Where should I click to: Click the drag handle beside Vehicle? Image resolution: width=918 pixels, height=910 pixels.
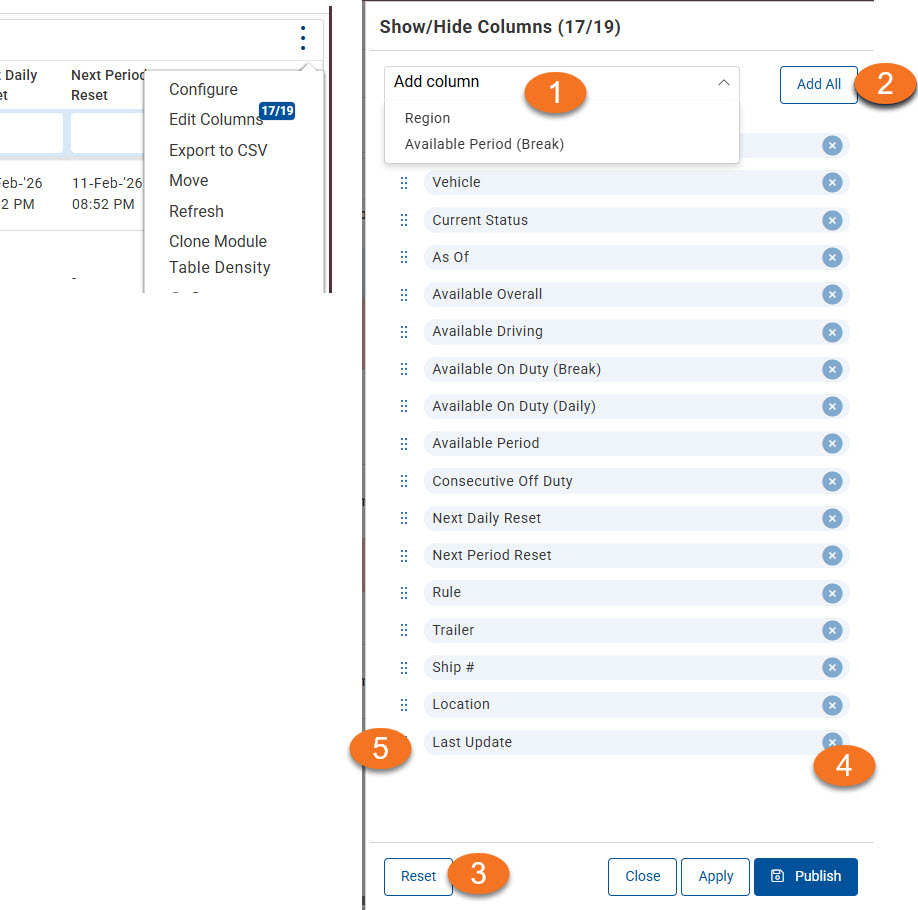[x=404, y=183]
